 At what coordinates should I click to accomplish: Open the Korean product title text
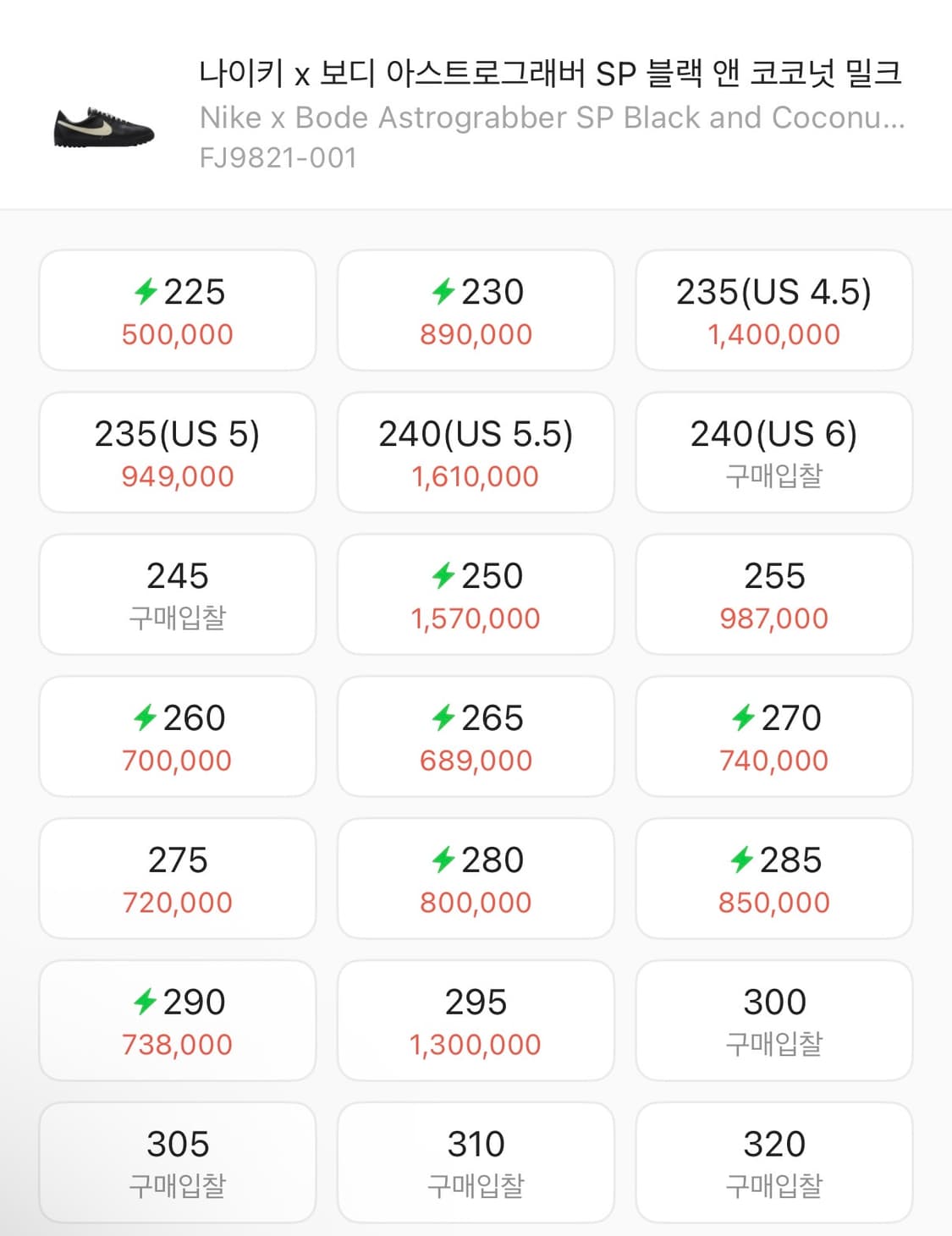[550, 74]
